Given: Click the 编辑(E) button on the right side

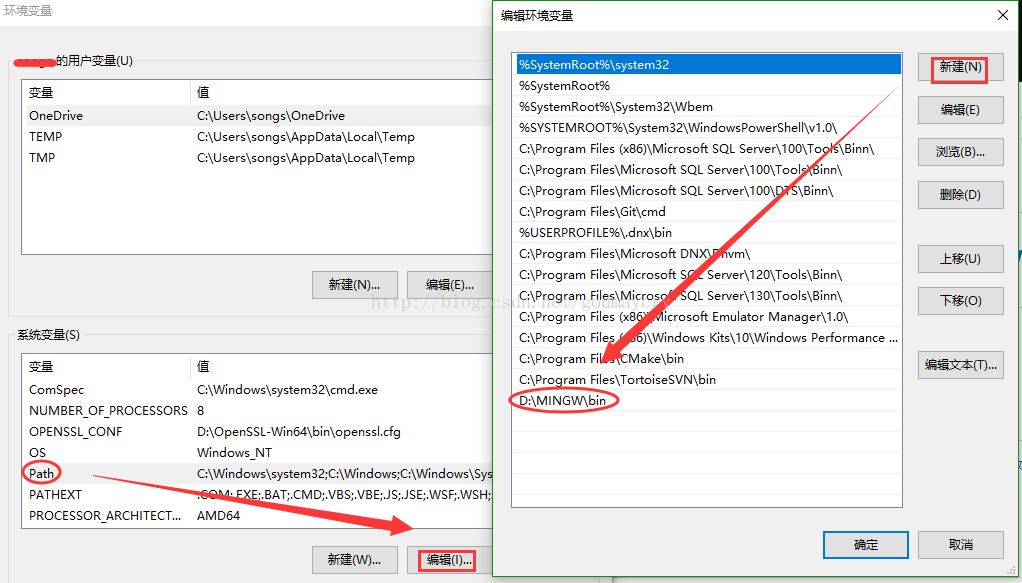Looking at the screenshot, I should (x=959, y=110).
